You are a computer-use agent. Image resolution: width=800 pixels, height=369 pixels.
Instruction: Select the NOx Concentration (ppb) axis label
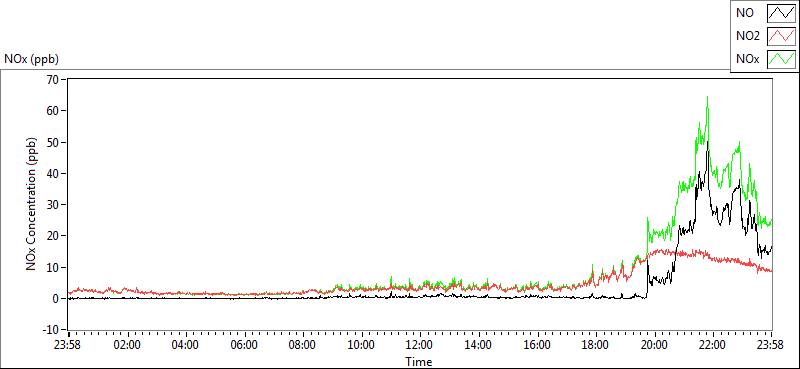coord(32,203)
